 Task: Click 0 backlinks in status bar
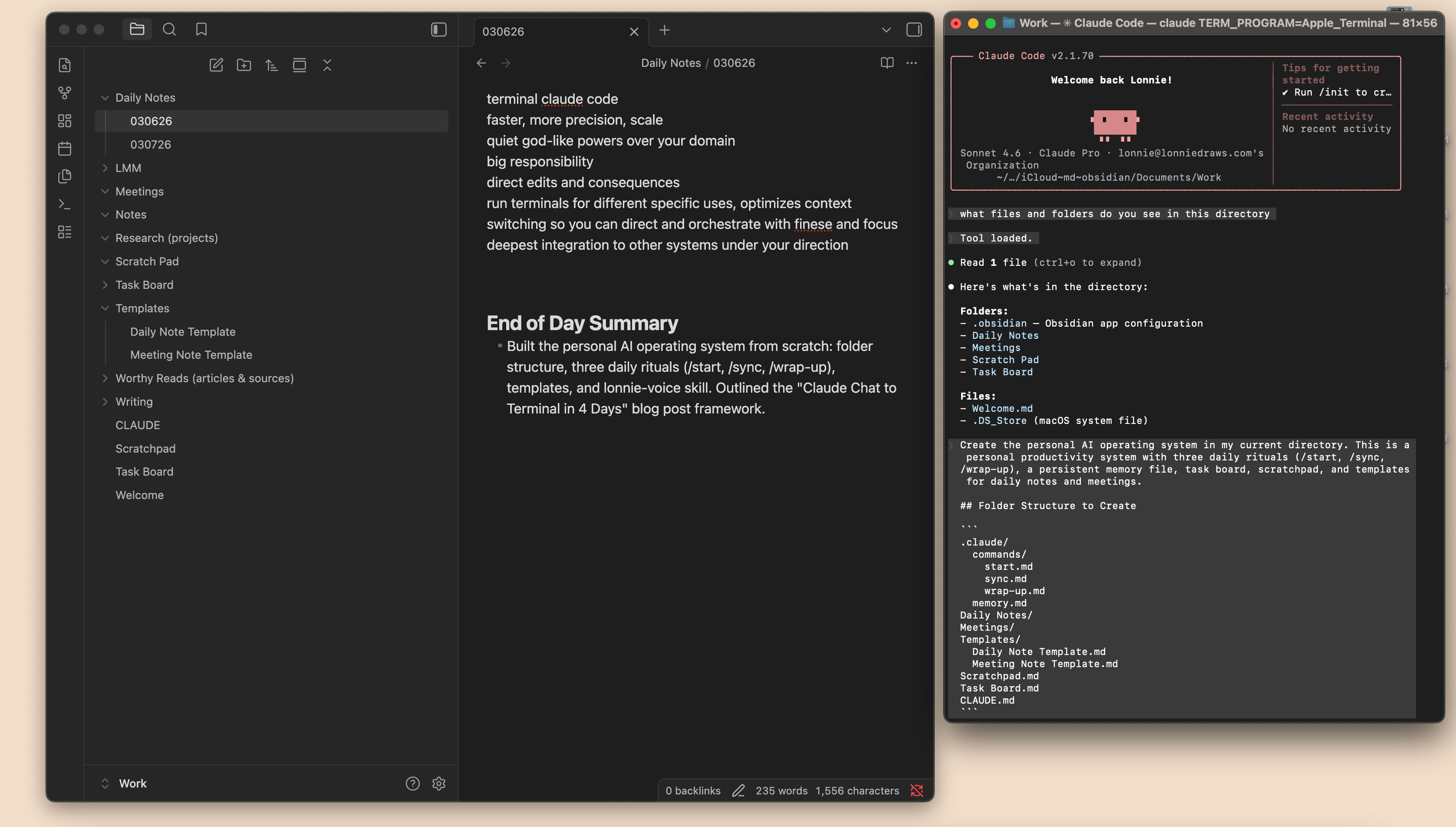[693, 791]
